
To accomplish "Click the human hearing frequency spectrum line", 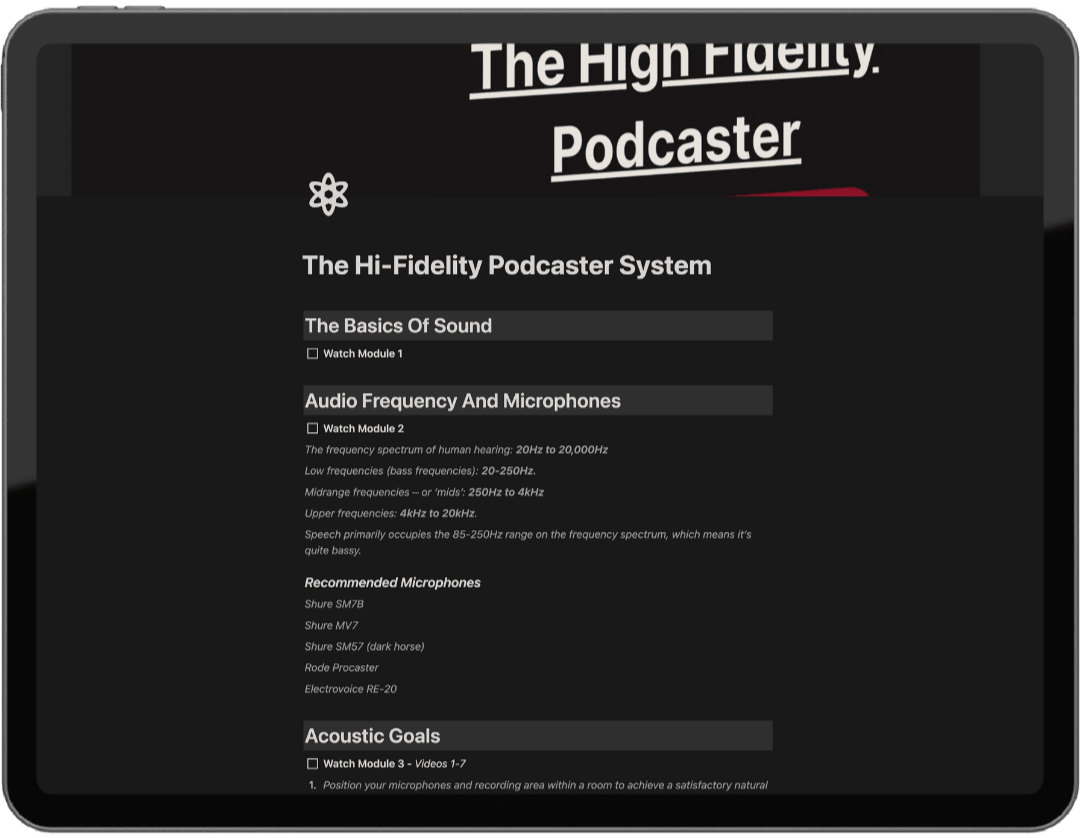I will (456, 450).
